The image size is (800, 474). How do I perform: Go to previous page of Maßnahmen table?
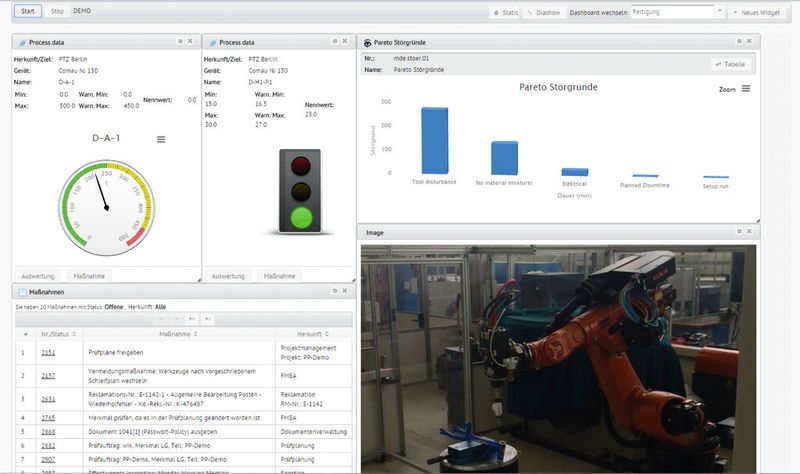point(176,319)
